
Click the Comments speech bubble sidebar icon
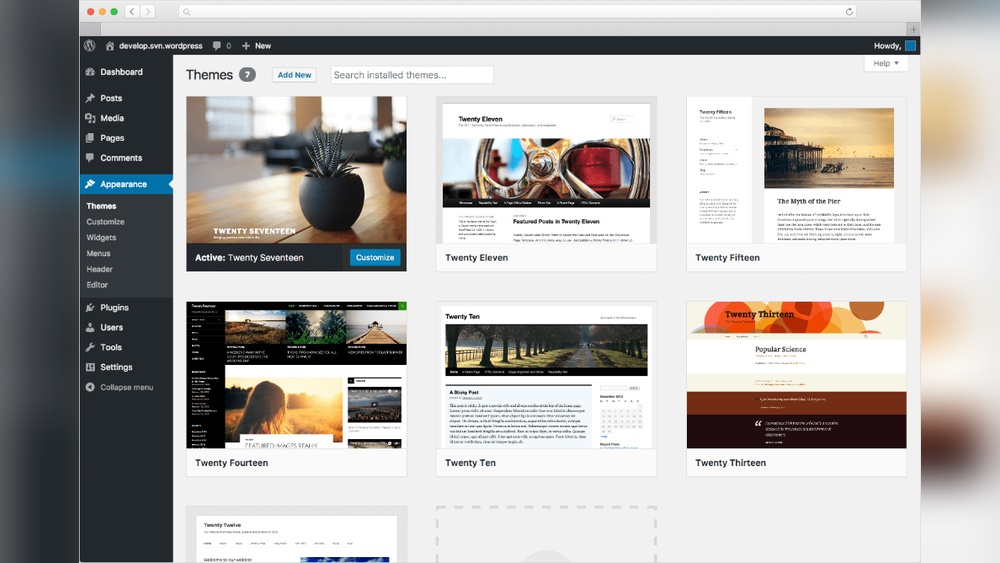click(90, 157)
